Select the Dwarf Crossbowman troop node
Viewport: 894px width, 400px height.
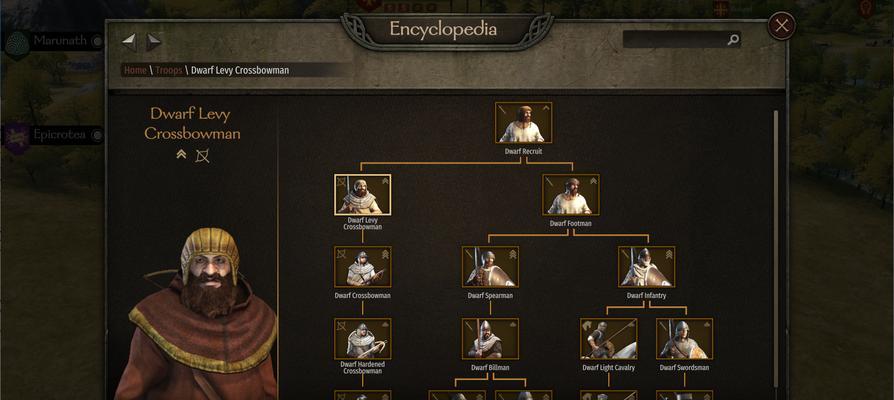click(x=363, y=267)
